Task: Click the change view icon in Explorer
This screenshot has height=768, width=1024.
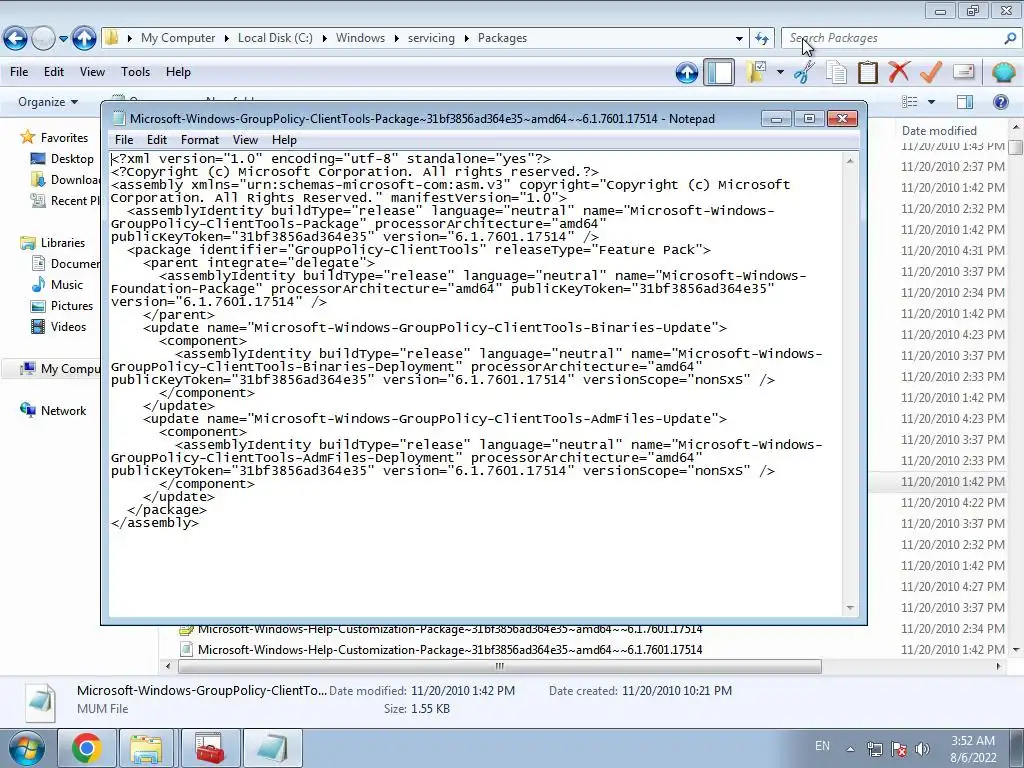Action: click(910, 102)
